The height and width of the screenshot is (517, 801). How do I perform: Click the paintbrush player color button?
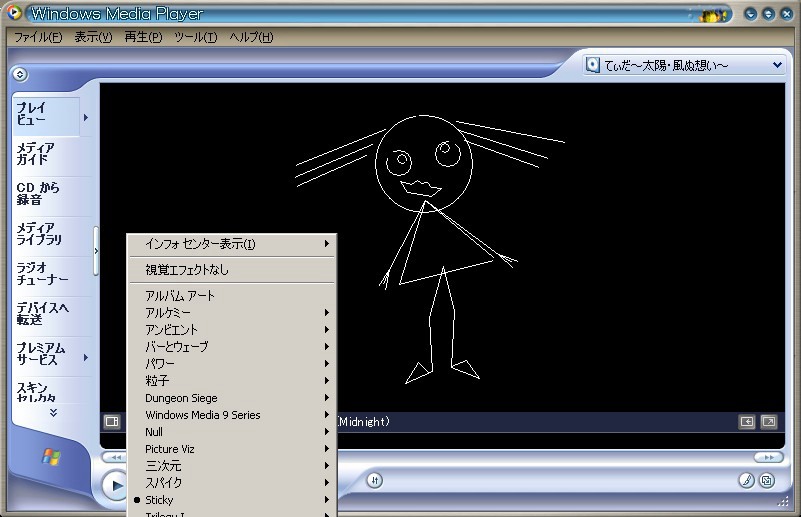[746, 480]
